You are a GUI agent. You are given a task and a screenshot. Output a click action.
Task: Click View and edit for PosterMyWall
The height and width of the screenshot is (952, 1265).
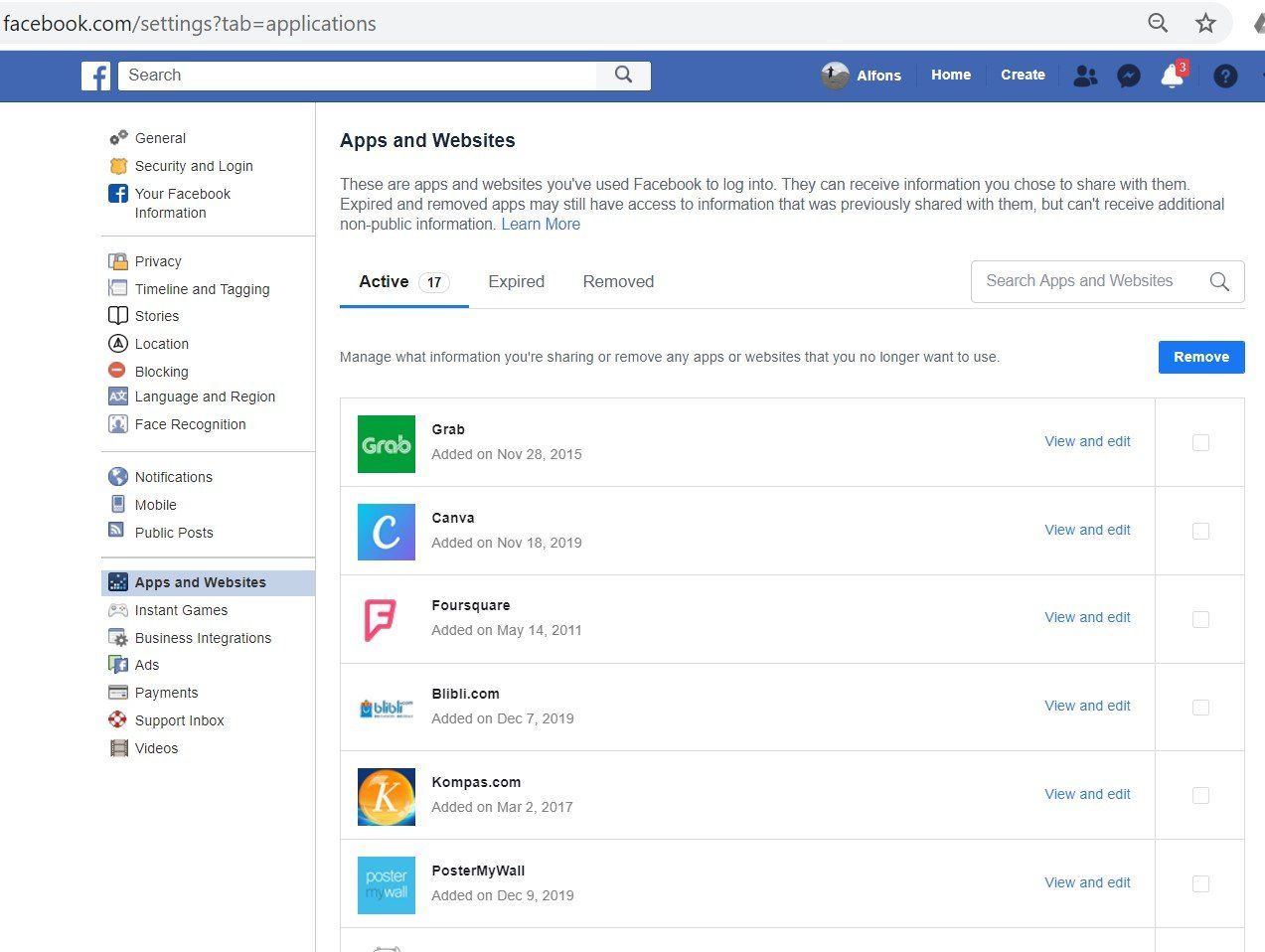pyautogui.click(x=1087, y=882)
